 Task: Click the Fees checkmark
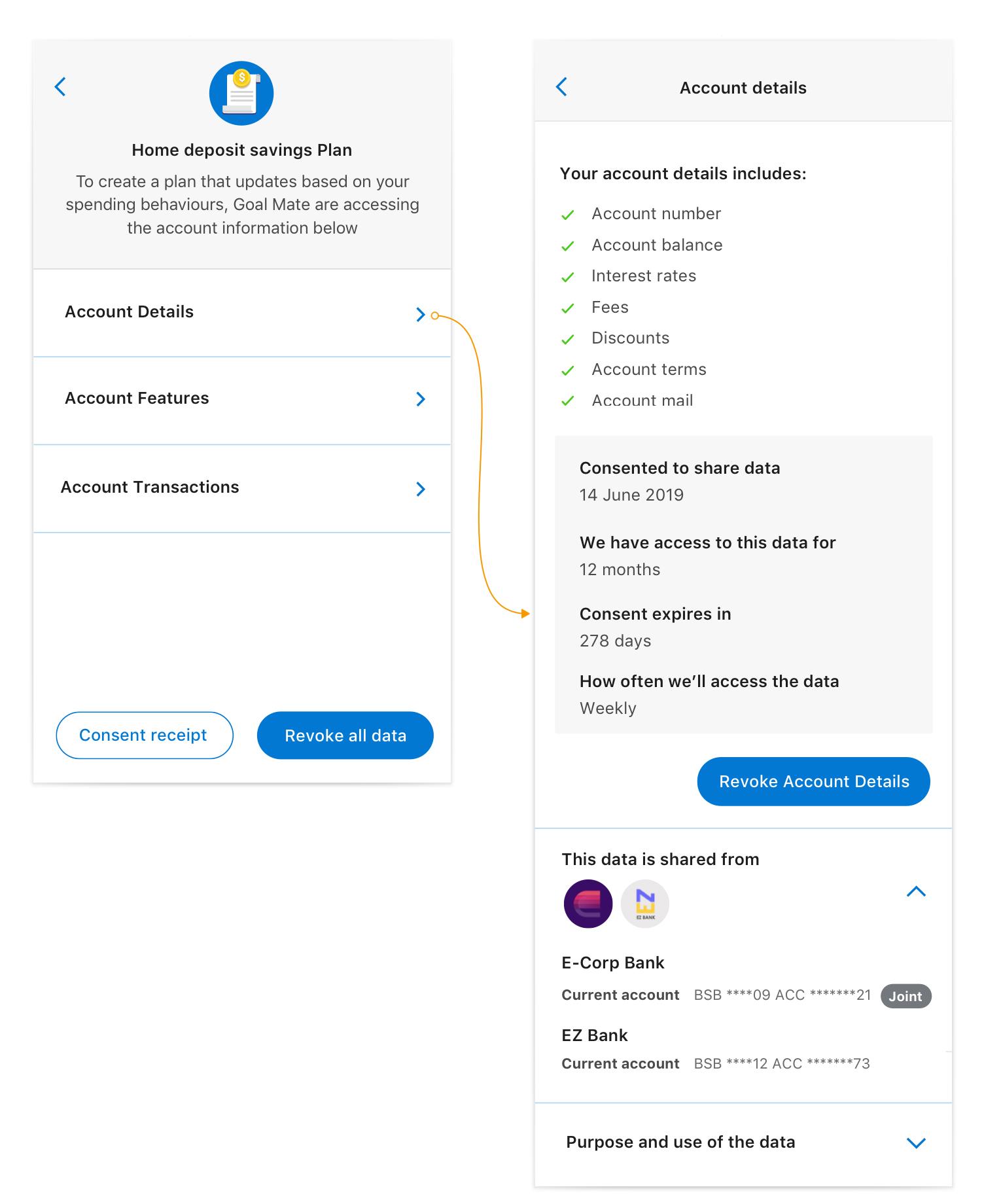pyautogui.click(x=568, y=308)
